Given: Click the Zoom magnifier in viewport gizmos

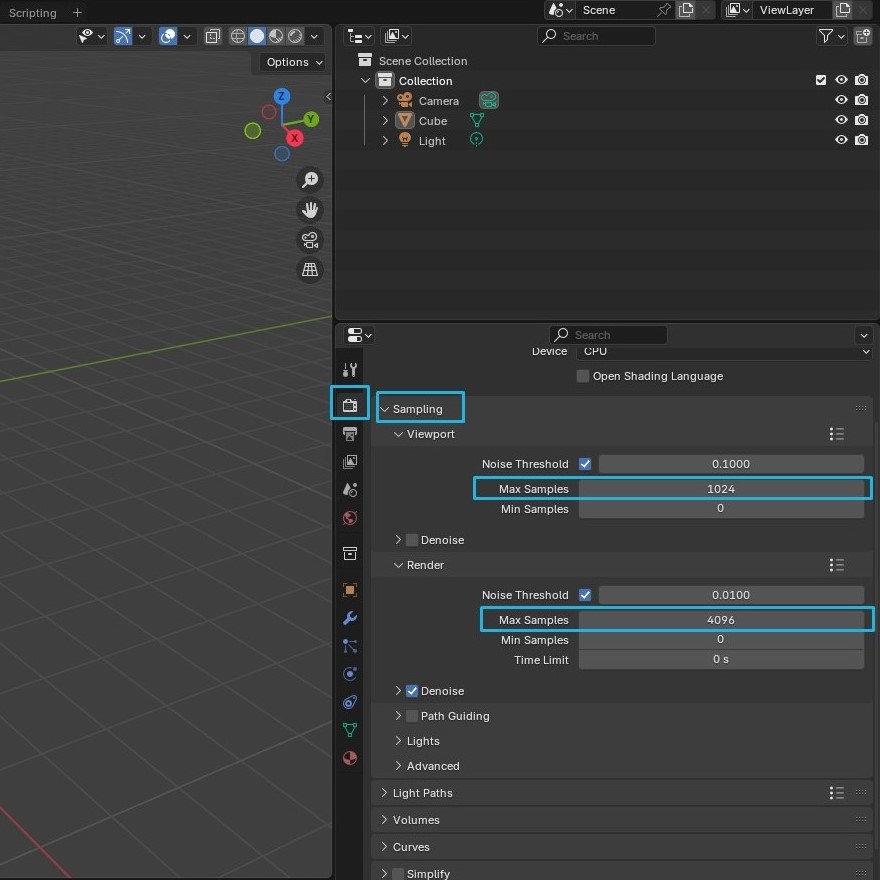Looking at the screenshot, I should click(310, 180).
